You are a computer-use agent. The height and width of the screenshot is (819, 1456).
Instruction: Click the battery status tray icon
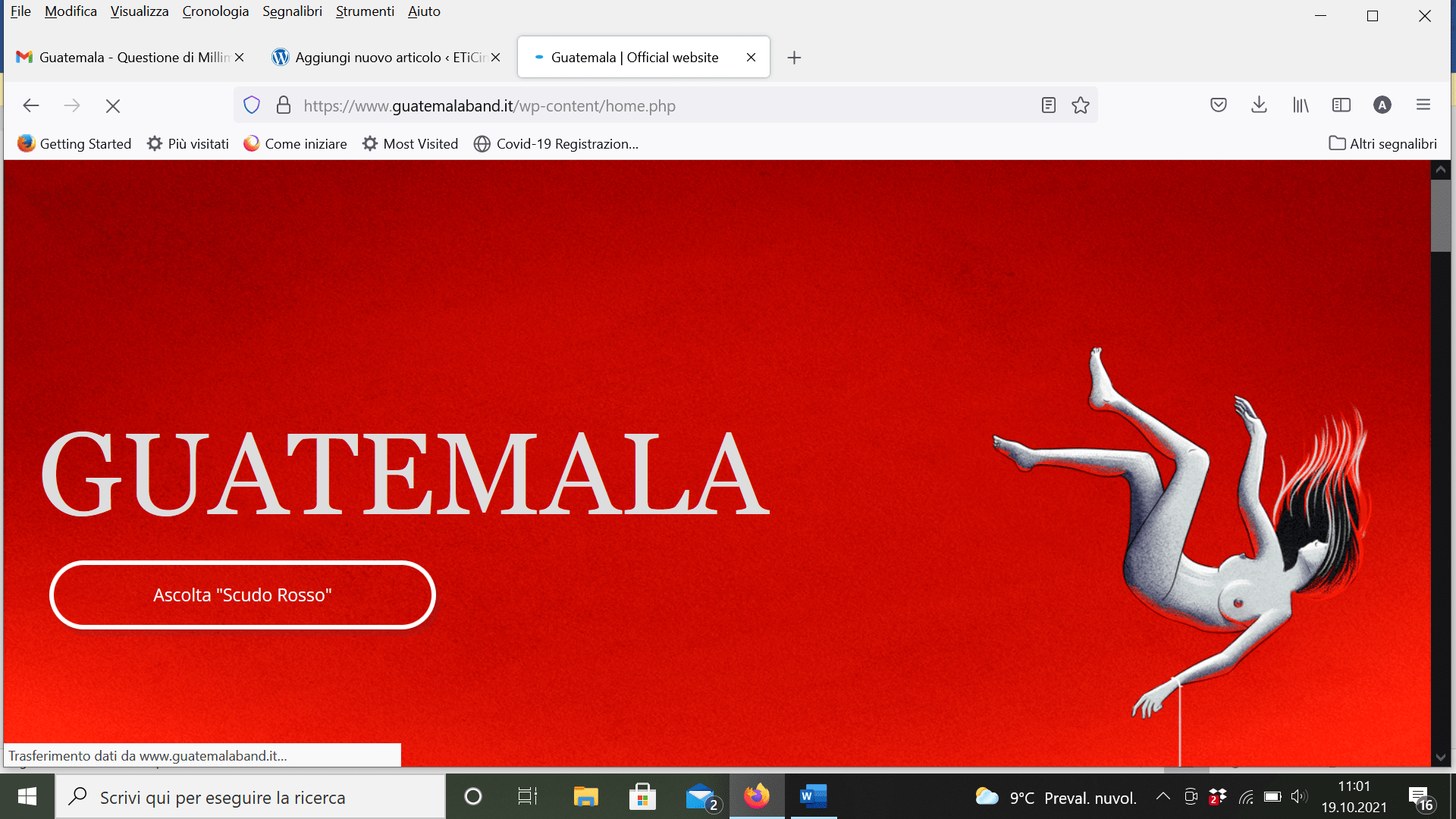pos(1272,796)
